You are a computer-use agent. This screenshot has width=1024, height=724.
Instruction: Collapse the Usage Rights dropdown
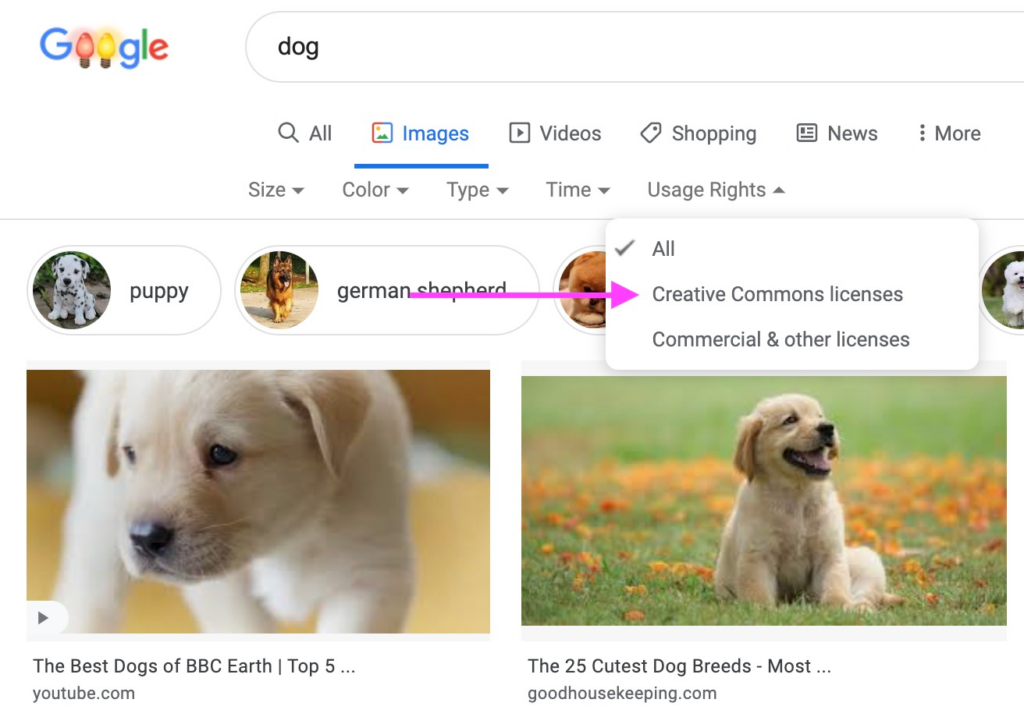[x=716, y=190]
